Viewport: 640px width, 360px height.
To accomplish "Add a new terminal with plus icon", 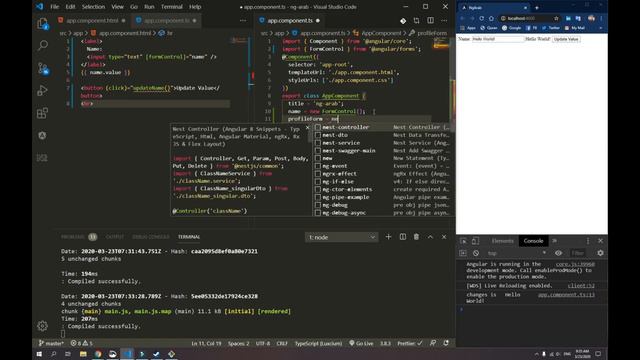I will [x=389, y=237].
